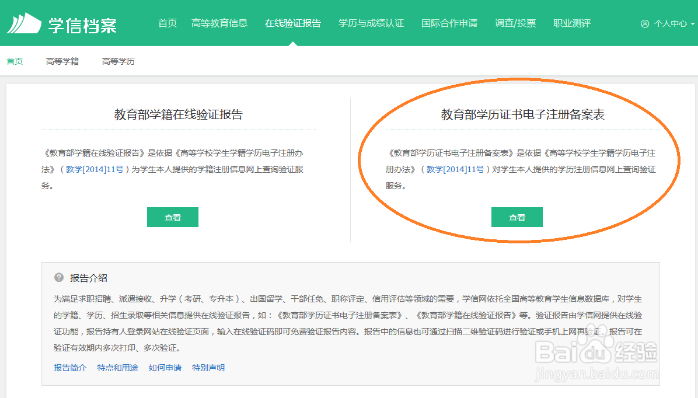The image size is (698, 398).
Task: Open the 高等教育信息 menu
Action: tap(219, 23)
